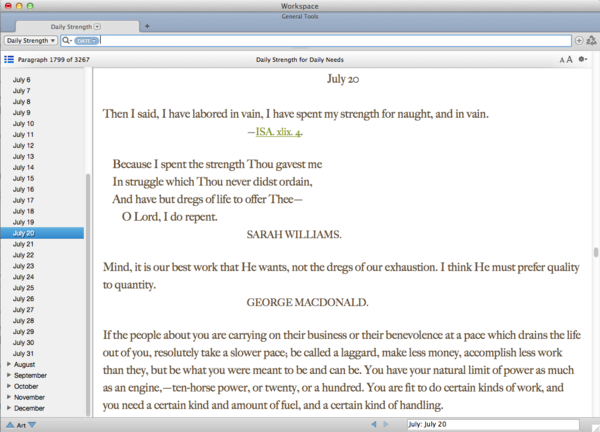The image size is (600, 432).
Task: Go to next entry with right arrow
Action: (x=386, y=425)
